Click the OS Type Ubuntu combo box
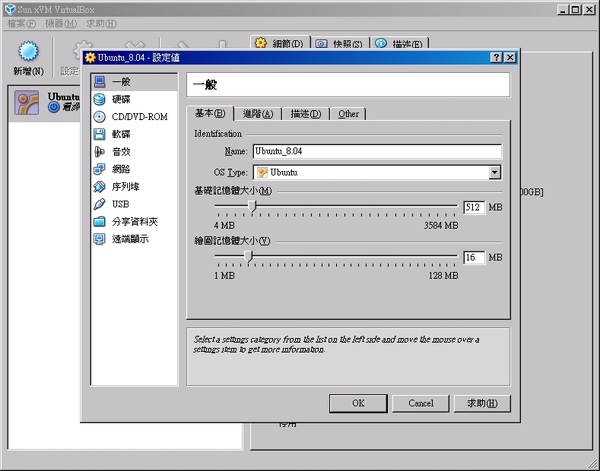Screen dimensions: 600x471 click(377, 173)
